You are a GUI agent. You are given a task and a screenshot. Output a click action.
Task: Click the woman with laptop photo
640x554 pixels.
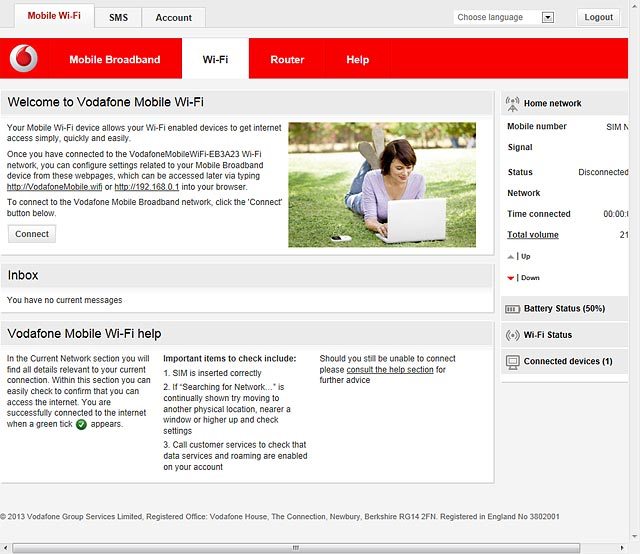point(382,185)
